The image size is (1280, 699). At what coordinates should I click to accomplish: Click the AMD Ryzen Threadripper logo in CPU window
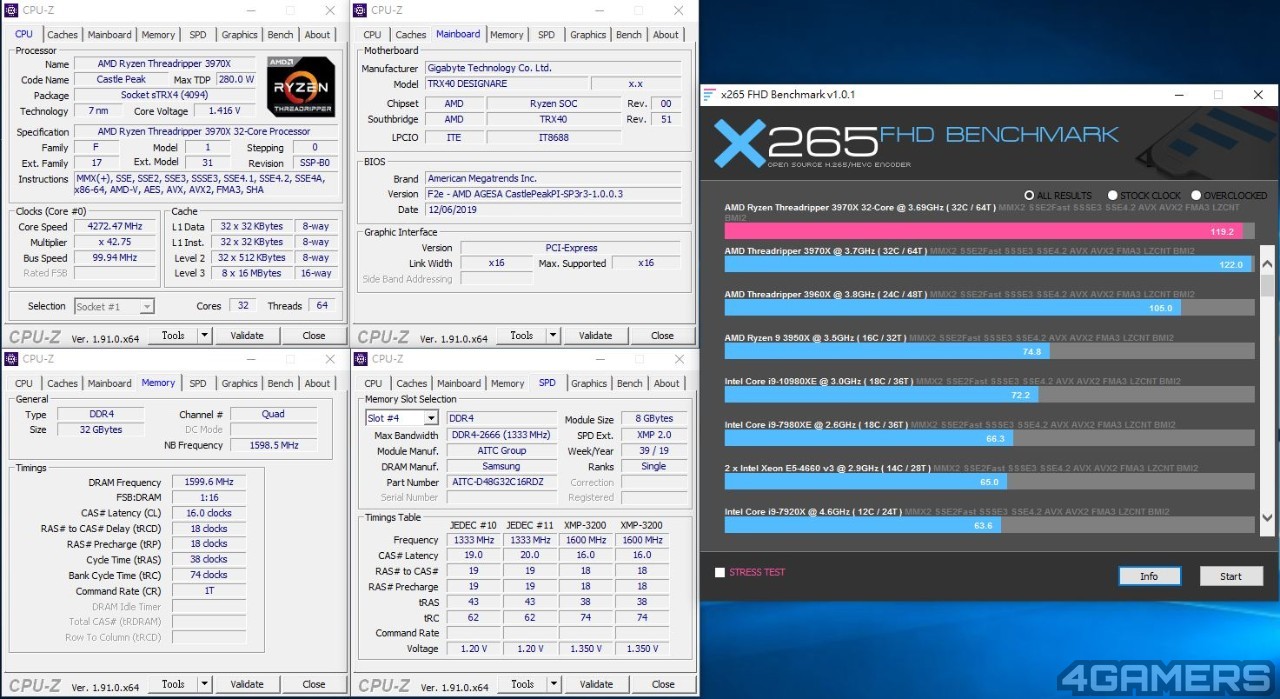click(x=301, y=88)
